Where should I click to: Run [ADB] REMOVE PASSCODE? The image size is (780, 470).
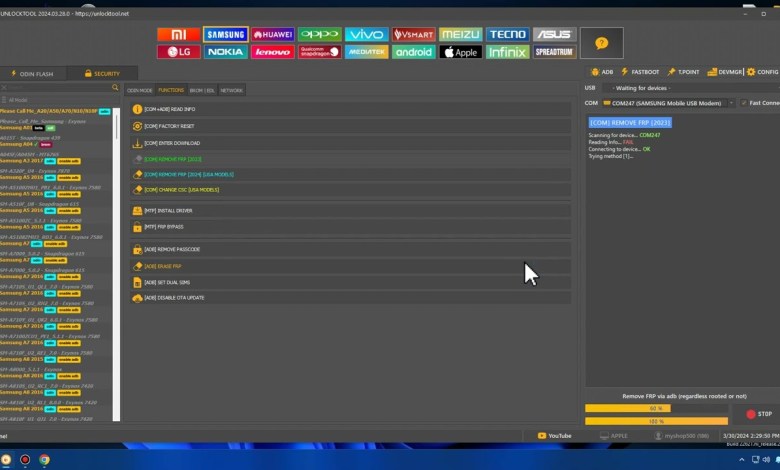[351, 249]
